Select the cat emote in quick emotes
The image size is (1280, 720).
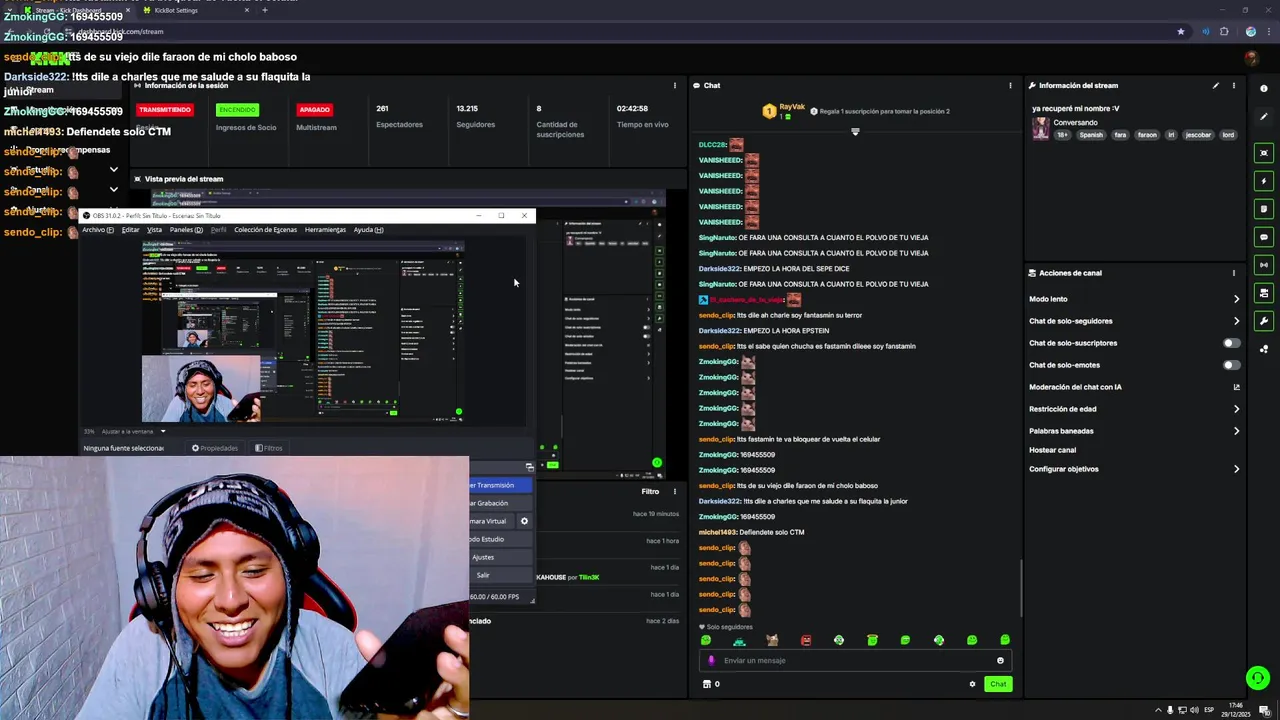[772, 640]
